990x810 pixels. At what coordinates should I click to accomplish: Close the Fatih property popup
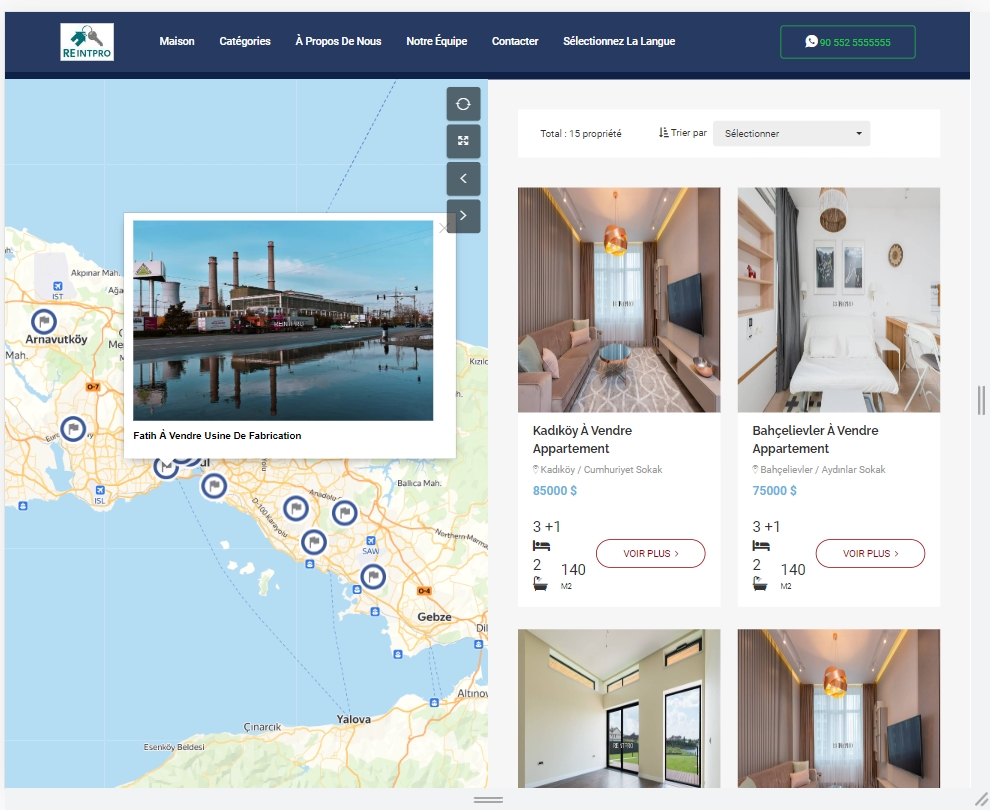(x=443, y=228)
